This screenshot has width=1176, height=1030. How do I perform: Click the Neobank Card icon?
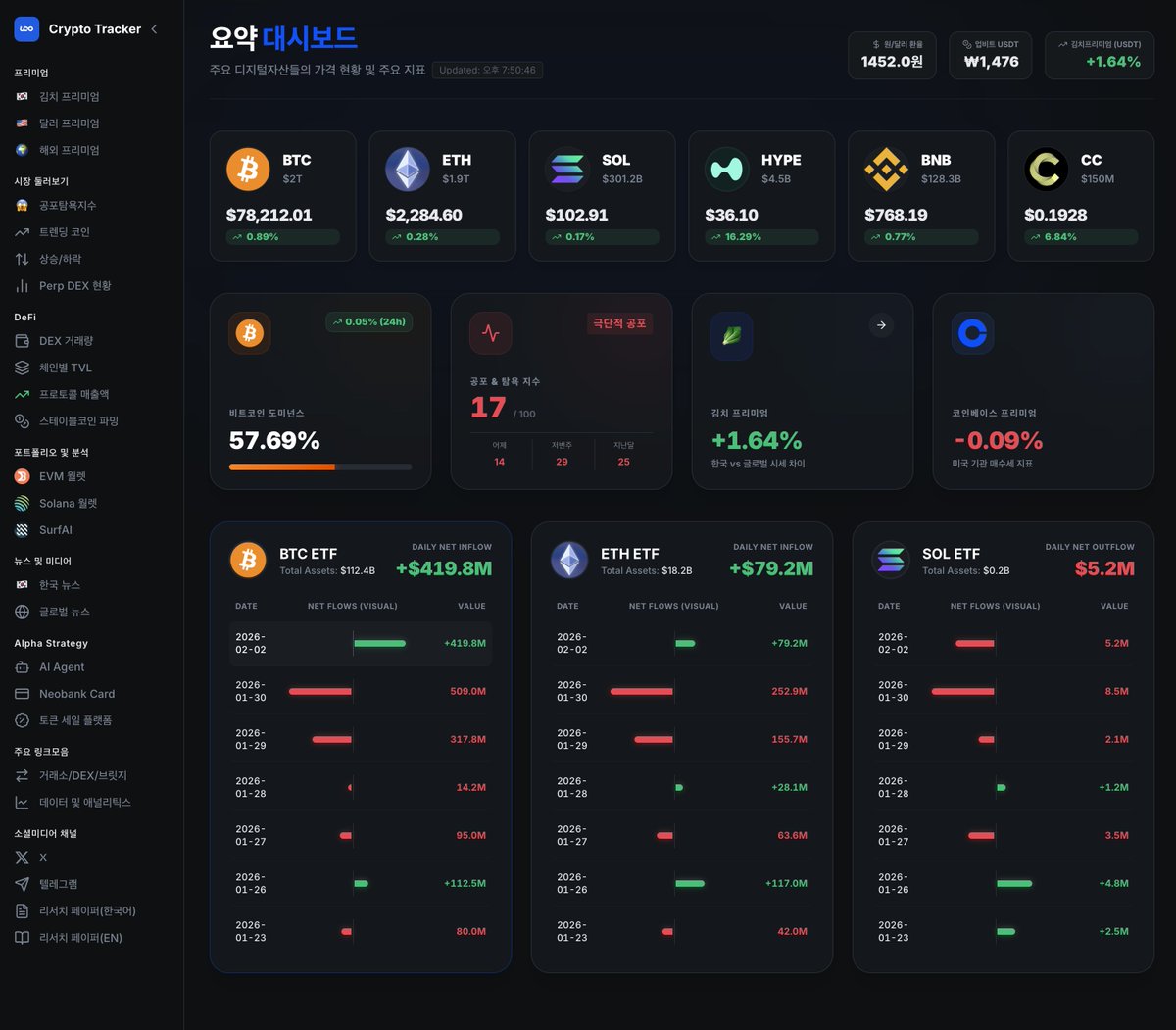[x=22, y=694]
